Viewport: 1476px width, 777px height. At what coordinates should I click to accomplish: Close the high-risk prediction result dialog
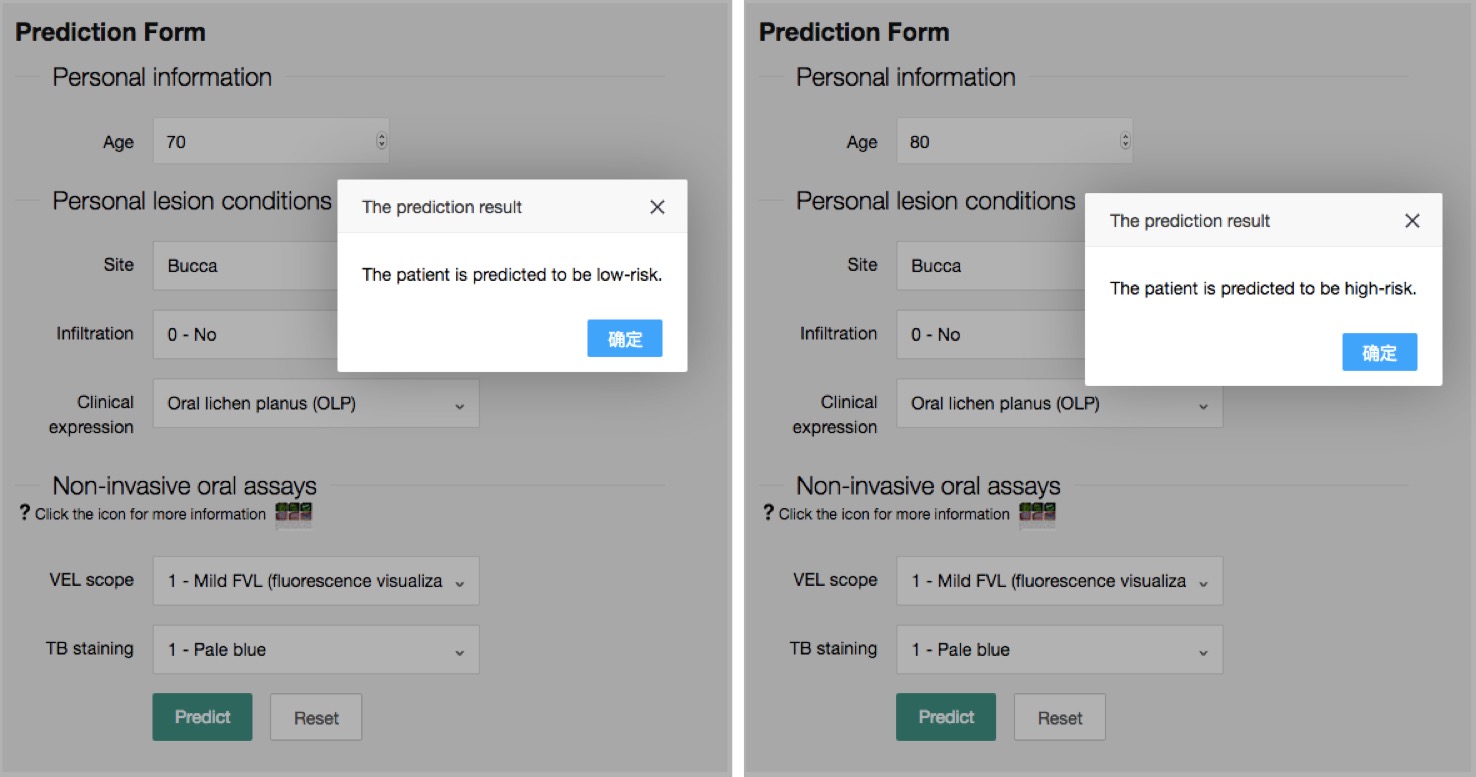[x=1412, y=221]
